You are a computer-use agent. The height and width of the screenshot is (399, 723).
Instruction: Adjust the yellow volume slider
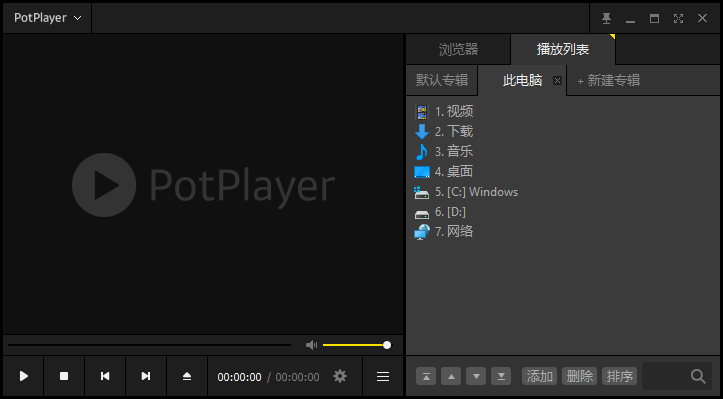click(356, 345)
